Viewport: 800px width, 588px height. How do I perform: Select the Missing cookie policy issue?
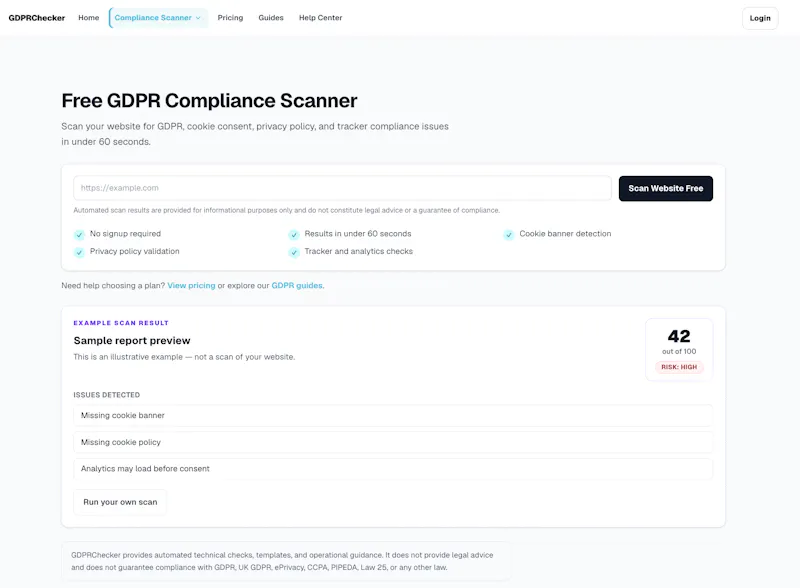click(393, 442)
